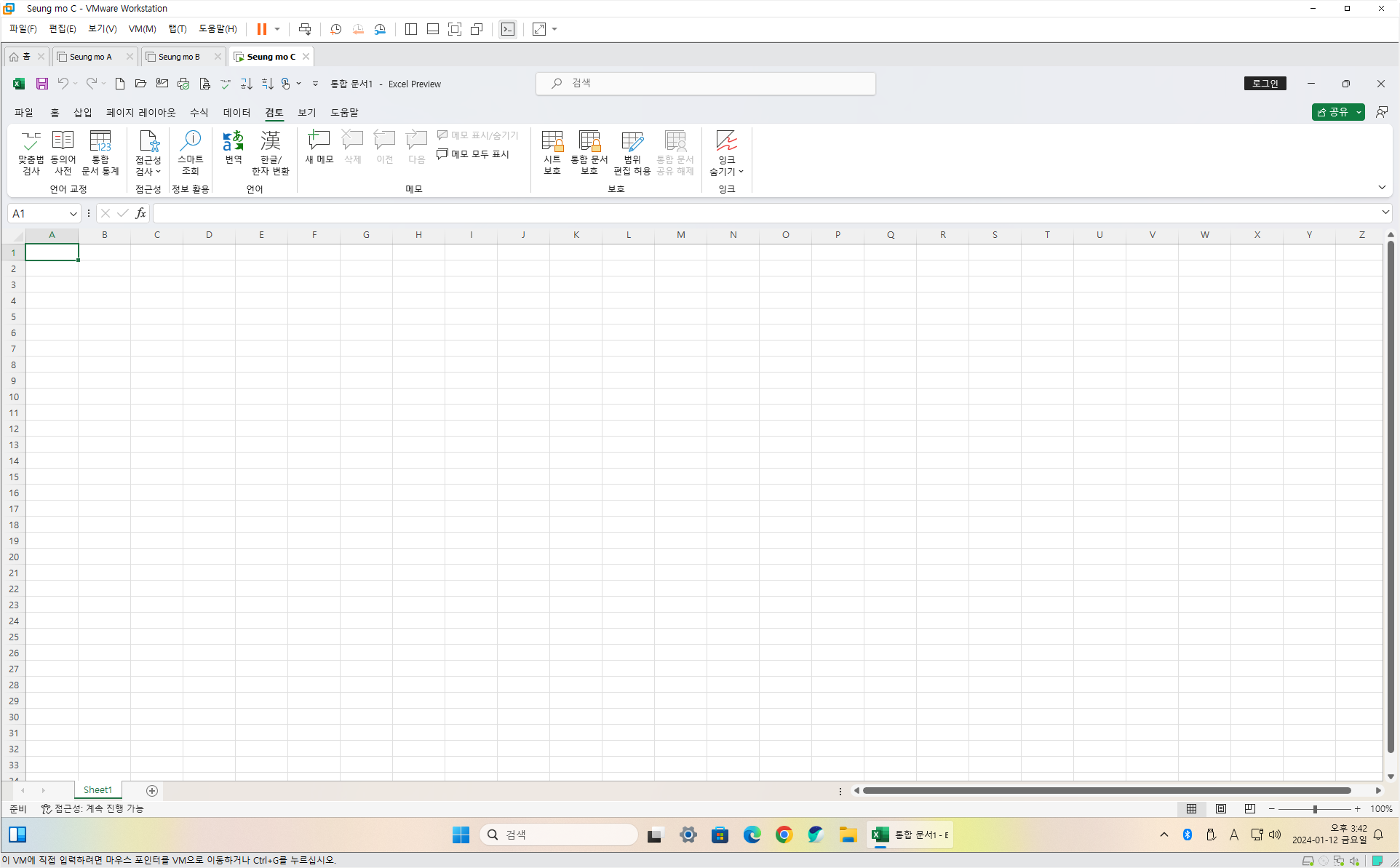
Task: Open the Insert (삽입) ribbon tab
Action: 82,113
